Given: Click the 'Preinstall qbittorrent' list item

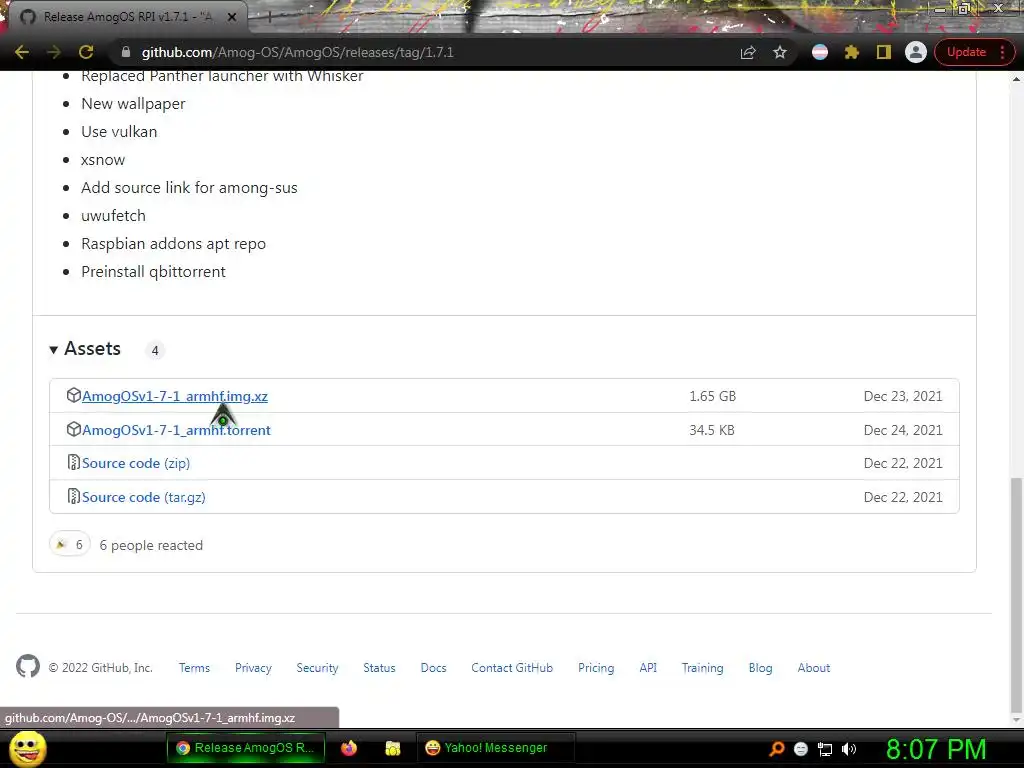Looking at the screenshot, I should pyautogui.click(x=153, y=272).
